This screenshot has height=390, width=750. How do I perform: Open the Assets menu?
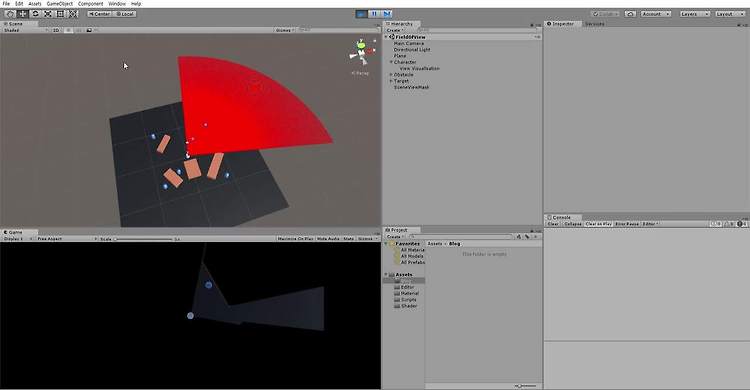[x=35, y=3]
